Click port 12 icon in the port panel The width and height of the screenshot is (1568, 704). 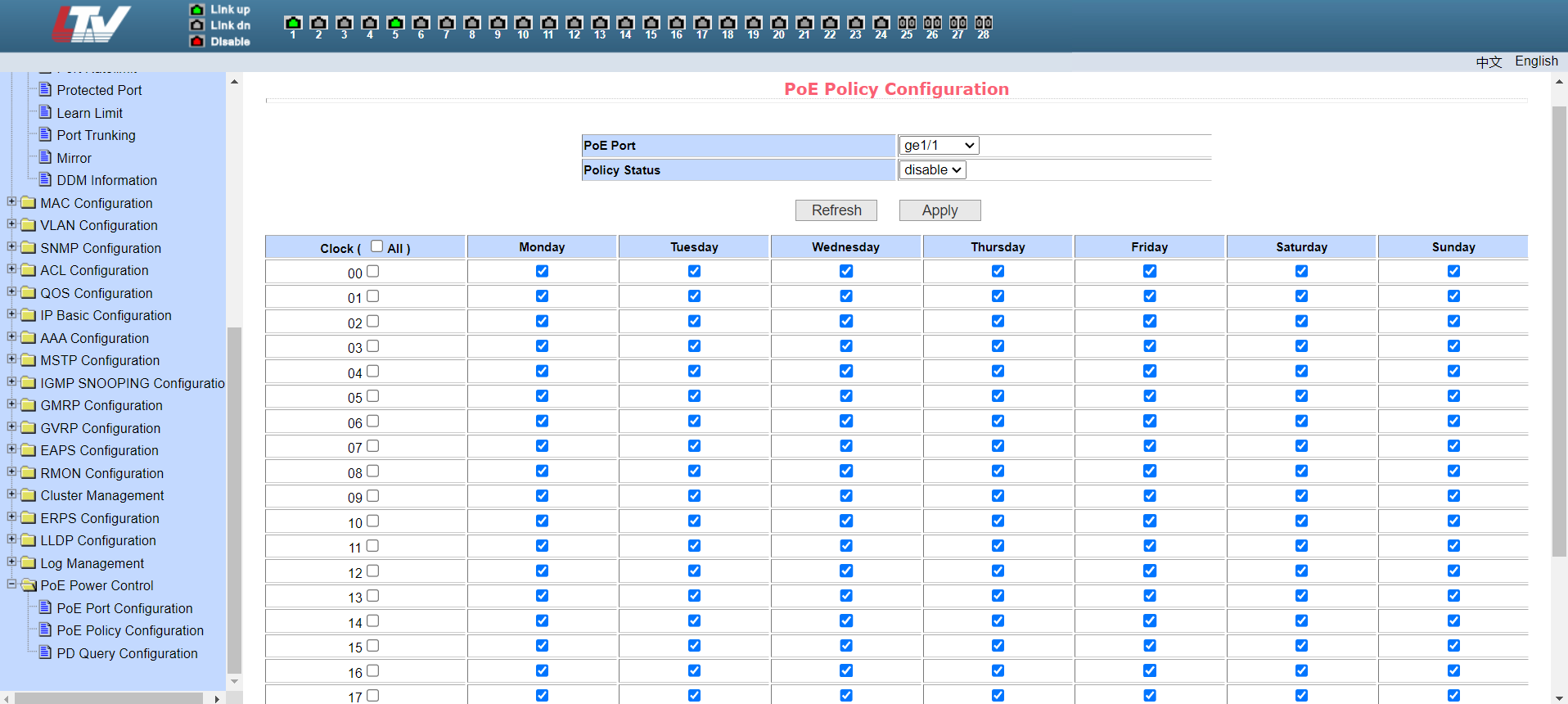tap(574, 23)
